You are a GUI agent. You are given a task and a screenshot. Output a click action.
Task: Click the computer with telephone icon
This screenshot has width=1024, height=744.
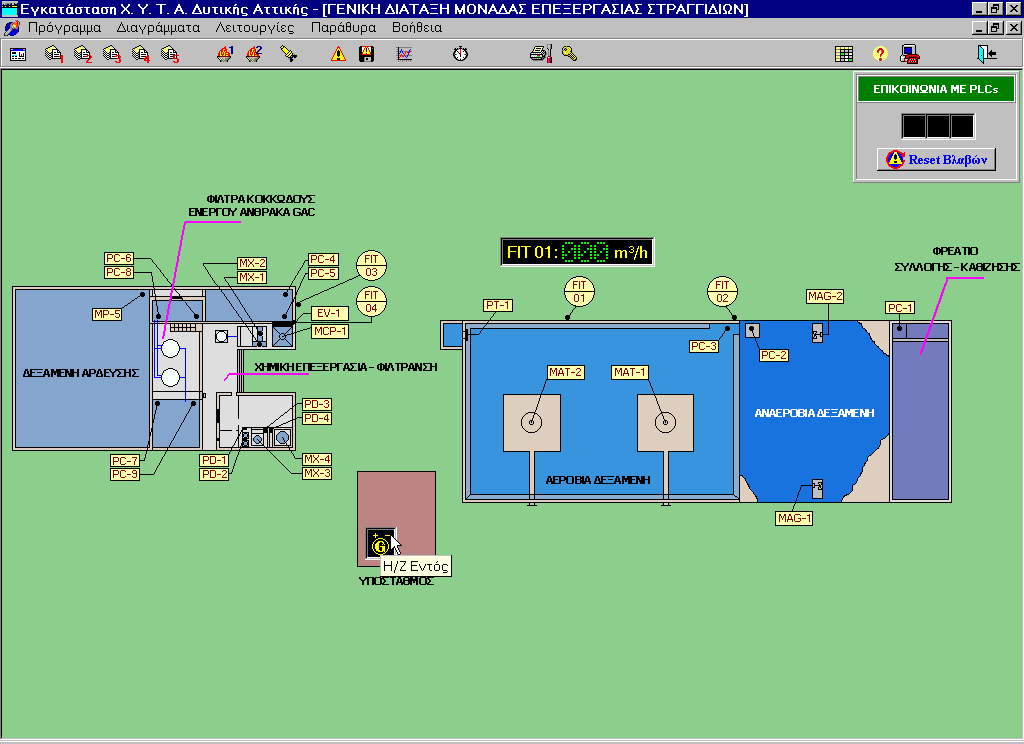click(x=909, y=54)
